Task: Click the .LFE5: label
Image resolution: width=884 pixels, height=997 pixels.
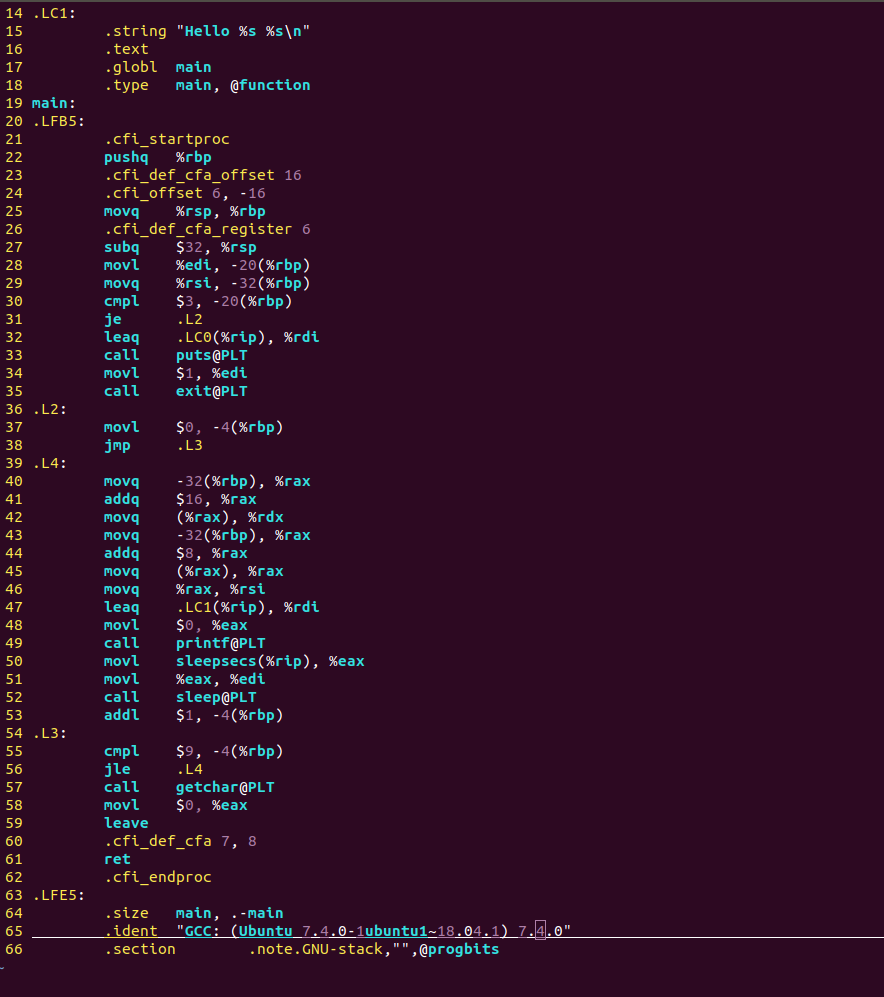Action: pyautogui.click(x=58, y=895)
